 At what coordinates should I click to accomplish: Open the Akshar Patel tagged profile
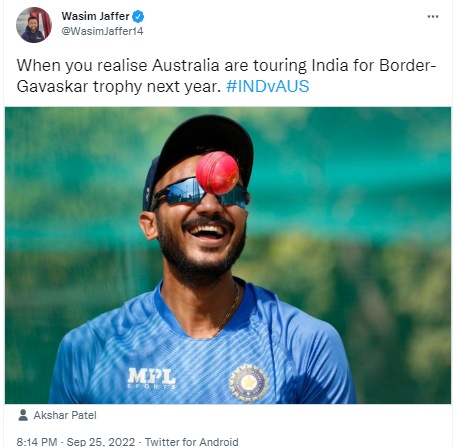pos(65,415)
